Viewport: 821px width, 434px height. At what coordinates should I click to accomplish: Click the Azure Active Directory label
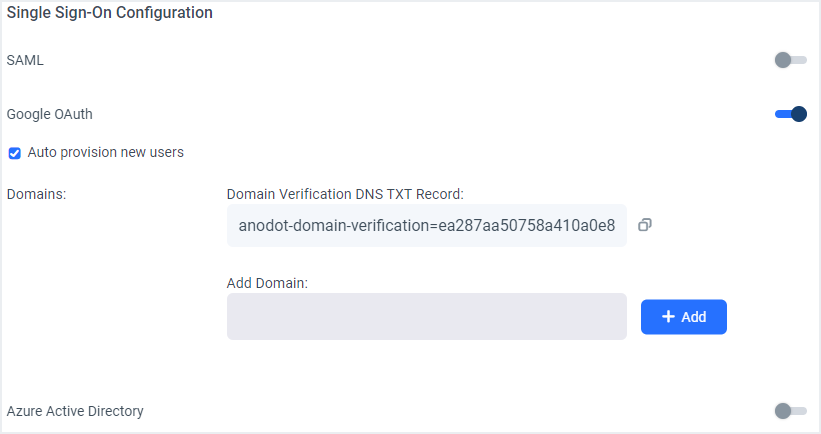point(75,411)
